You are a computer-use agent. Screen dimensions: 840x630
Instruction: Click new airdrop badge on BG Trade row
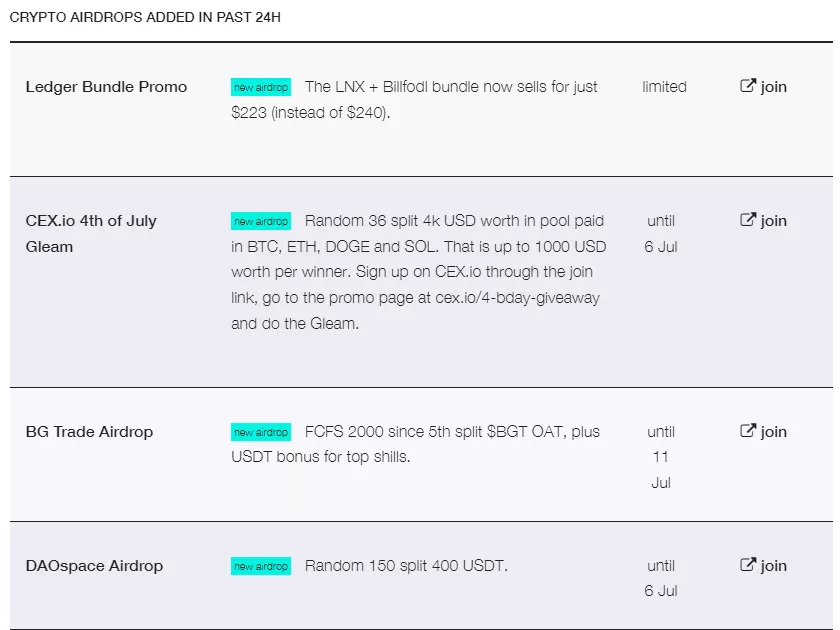click(260, 432)
